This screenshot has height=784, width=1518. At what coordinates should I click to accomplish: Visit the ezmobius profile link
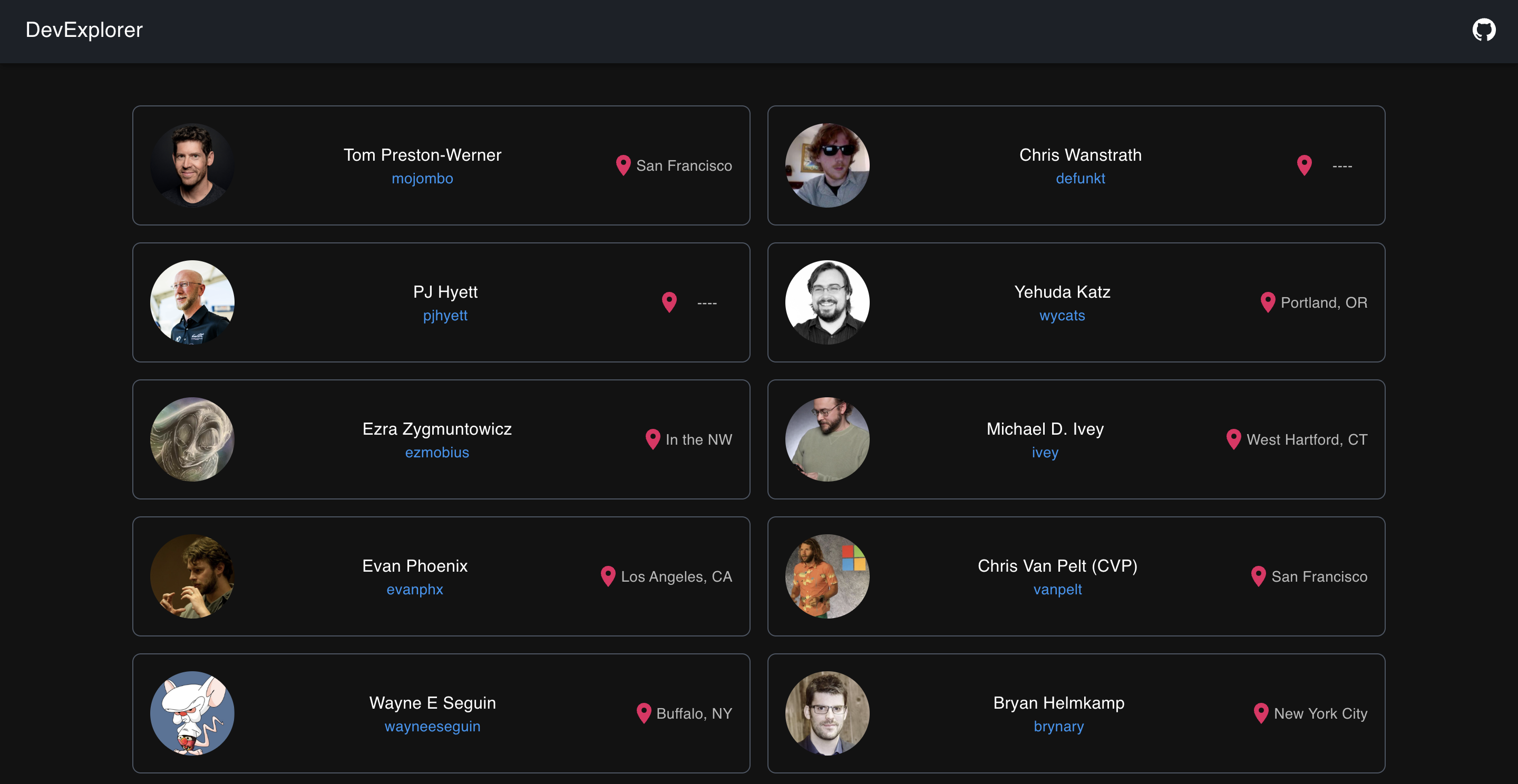click(x=436, y=453)
